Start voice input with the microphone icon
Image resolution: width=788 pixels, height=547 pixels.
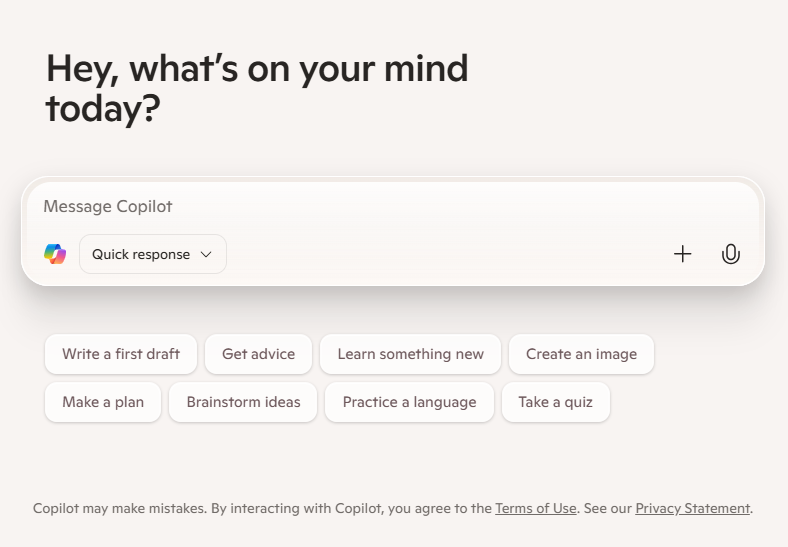[730, 254]
